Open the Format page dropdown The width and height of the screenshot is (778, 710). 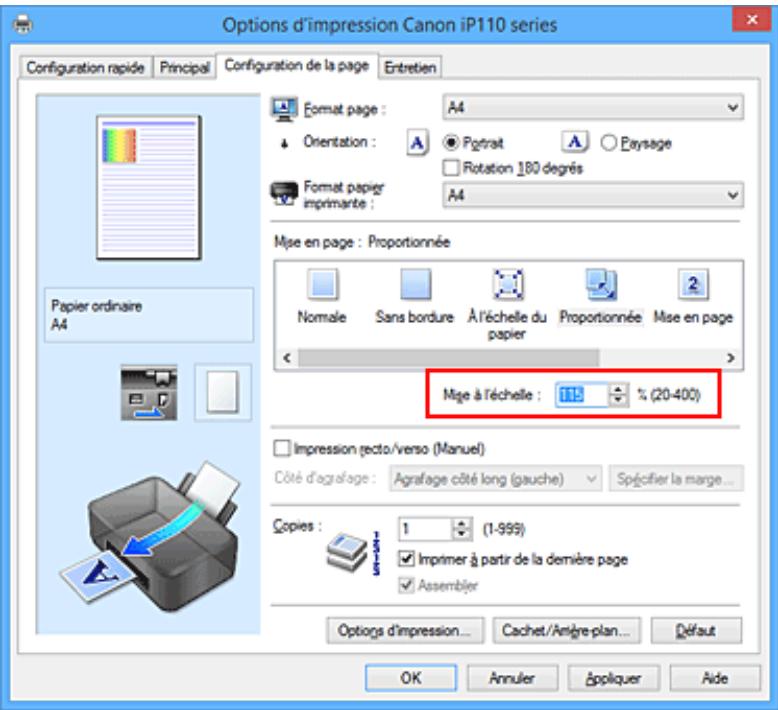(x=593, y=107)
